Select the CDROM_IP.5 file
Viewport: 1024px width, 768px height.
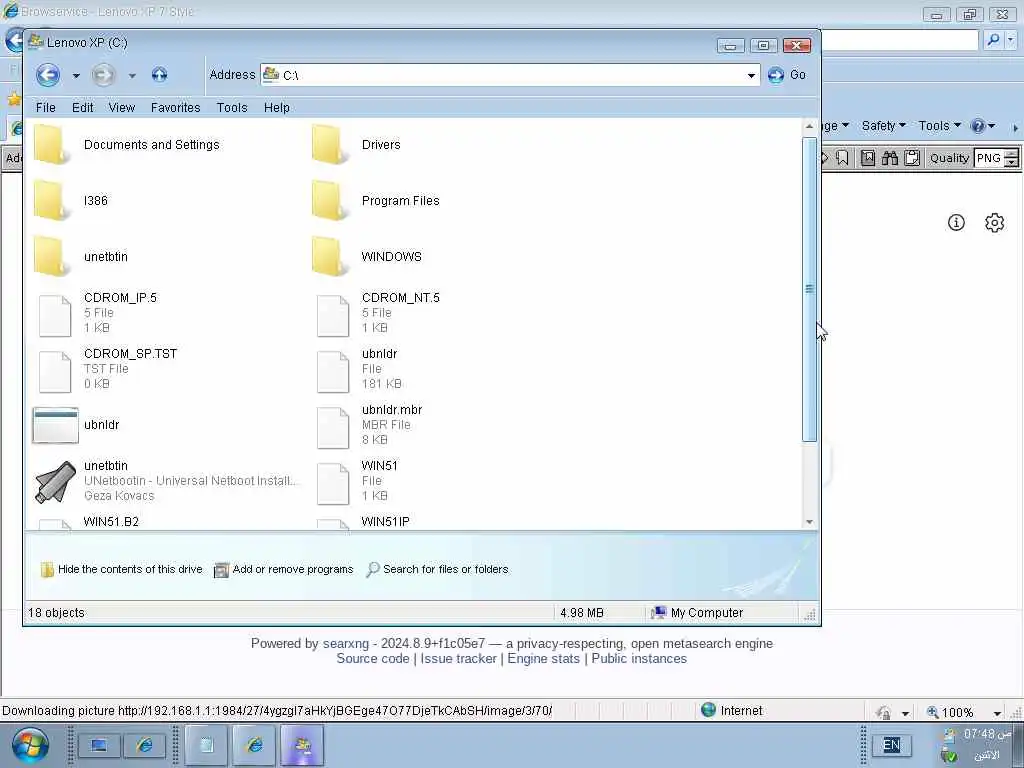point(97,313)
